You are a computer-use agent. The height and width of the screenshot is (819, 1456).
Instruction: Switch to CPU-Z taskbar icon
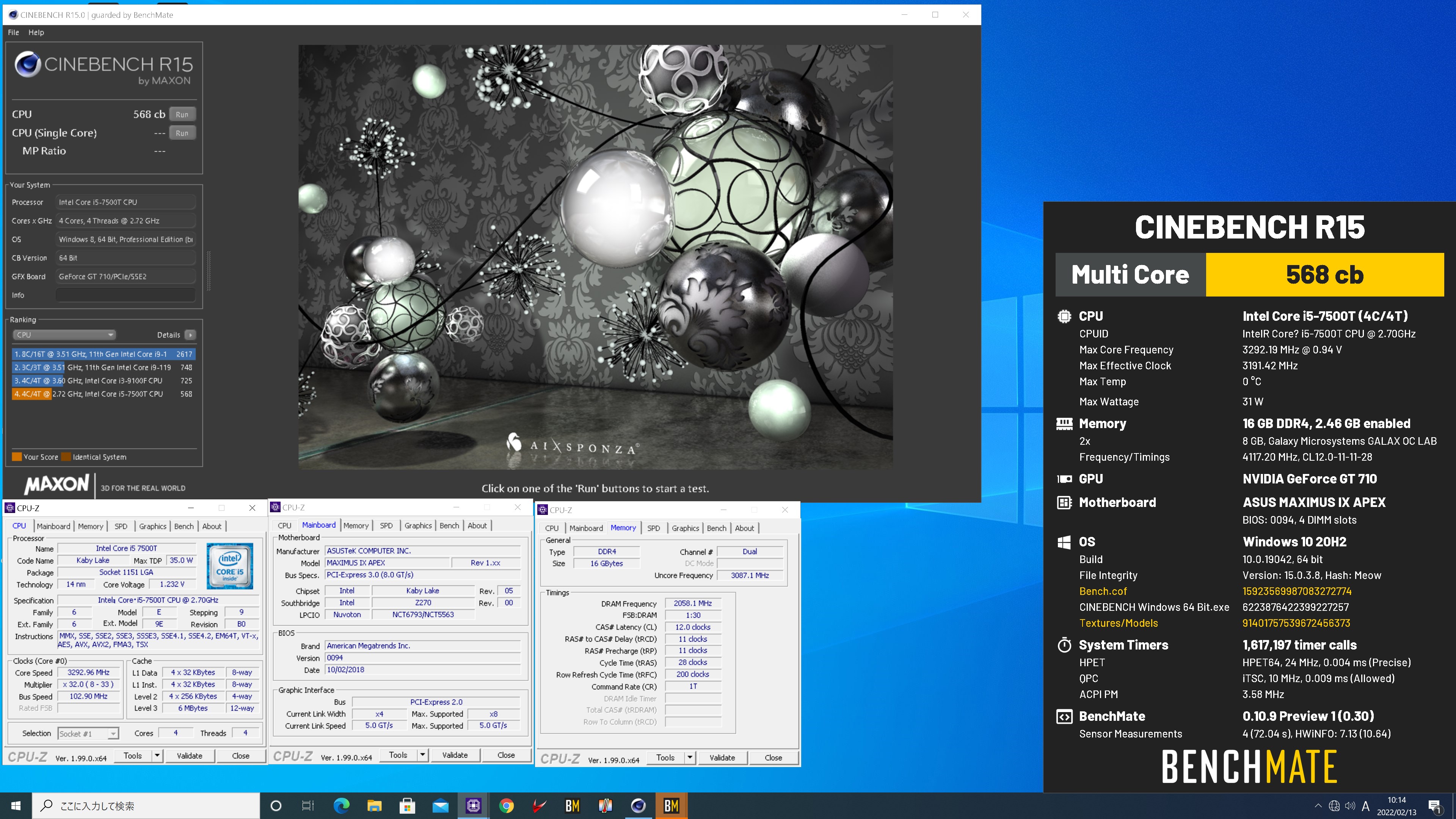click(x=473, y=805)
